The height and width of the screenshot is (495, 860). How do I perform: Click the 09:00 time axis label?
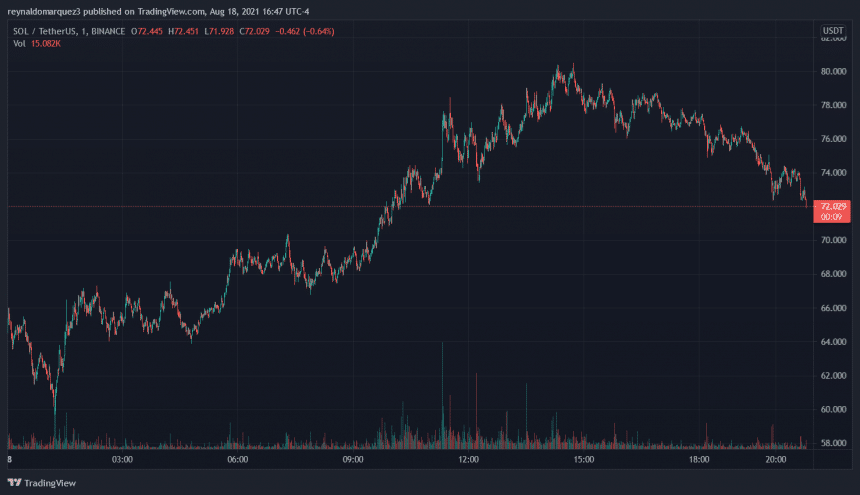[353, 460]
